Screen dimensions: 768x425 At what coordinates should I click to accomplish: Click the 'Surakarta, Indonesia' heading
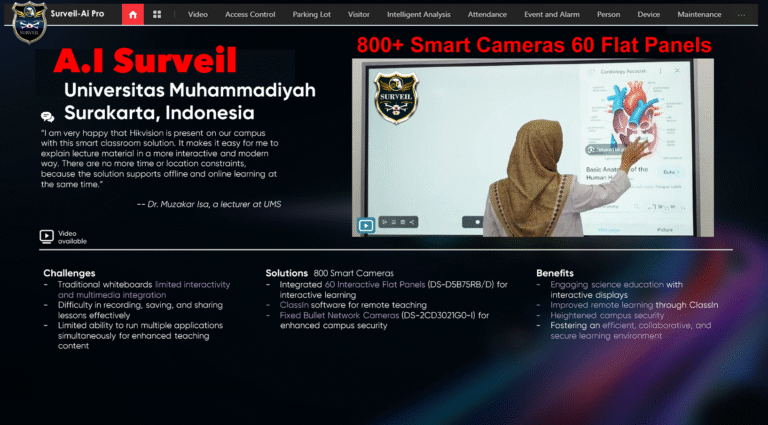159,113
